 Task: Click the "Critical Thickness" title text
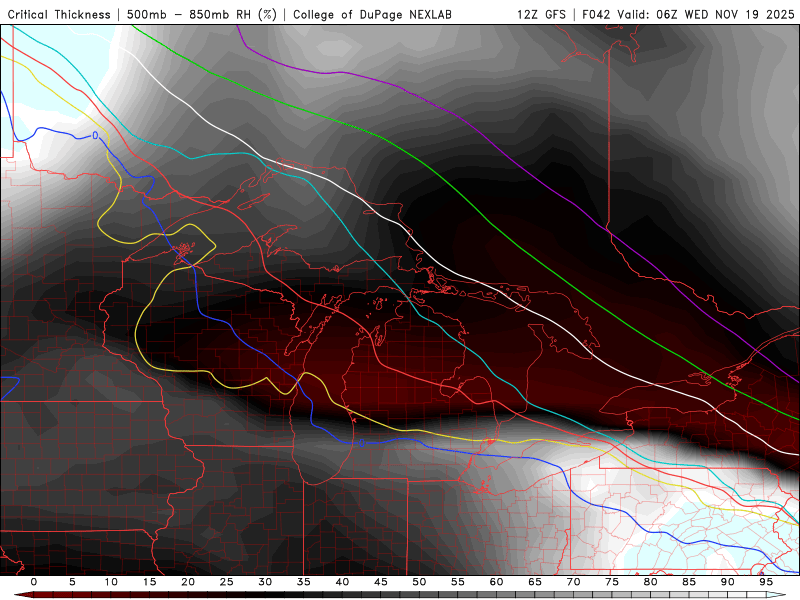[x=59, y=15]
